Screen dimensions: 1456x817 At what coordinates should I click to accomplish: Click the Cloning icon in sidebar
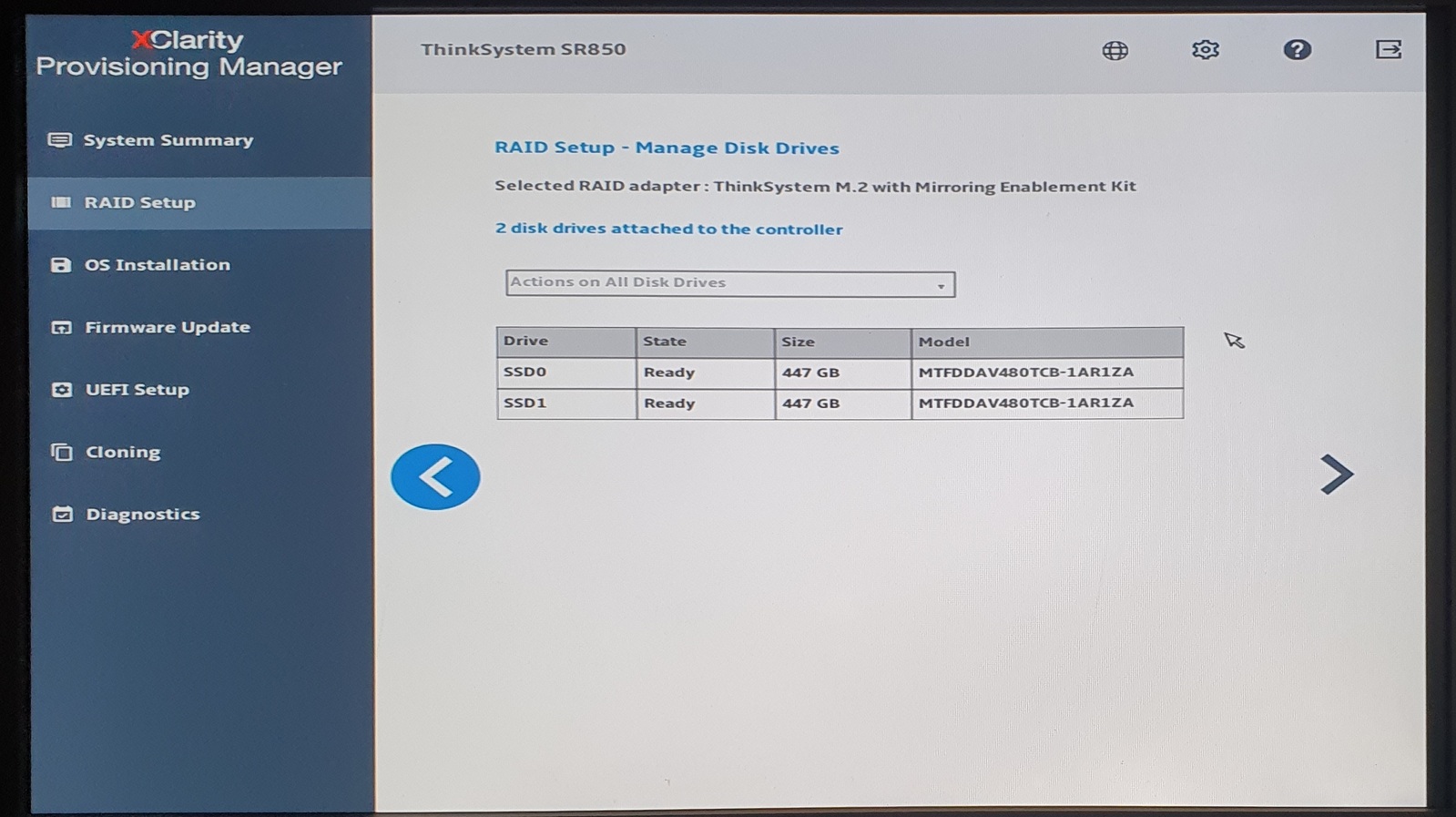[61, 452]
